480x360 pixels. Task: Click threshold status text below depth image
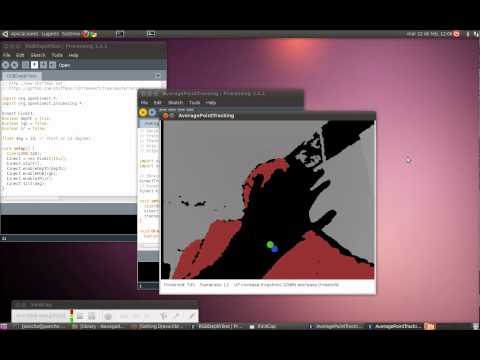(x=251, y=285)
